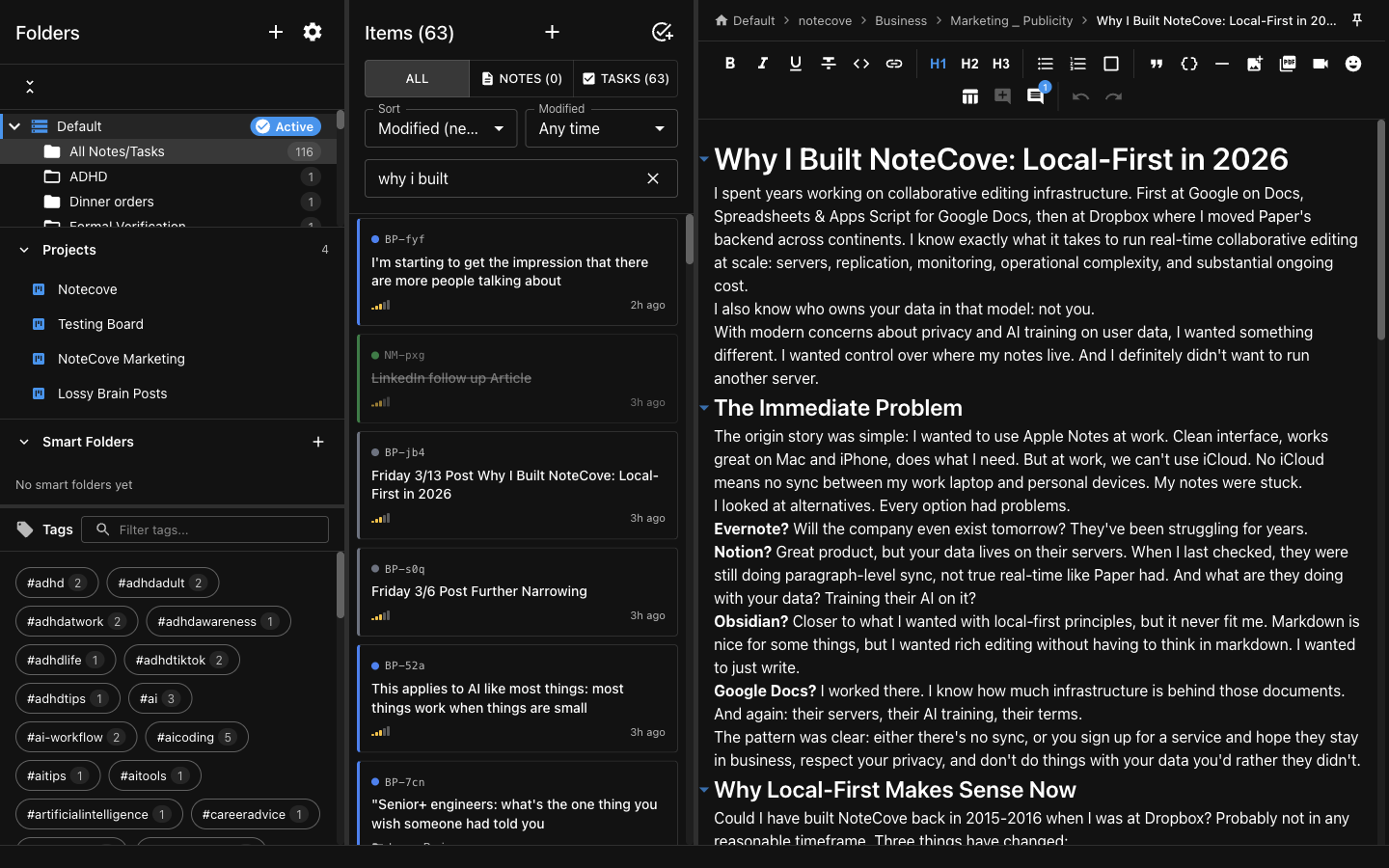Open the emoji picker

point(1353,64)
